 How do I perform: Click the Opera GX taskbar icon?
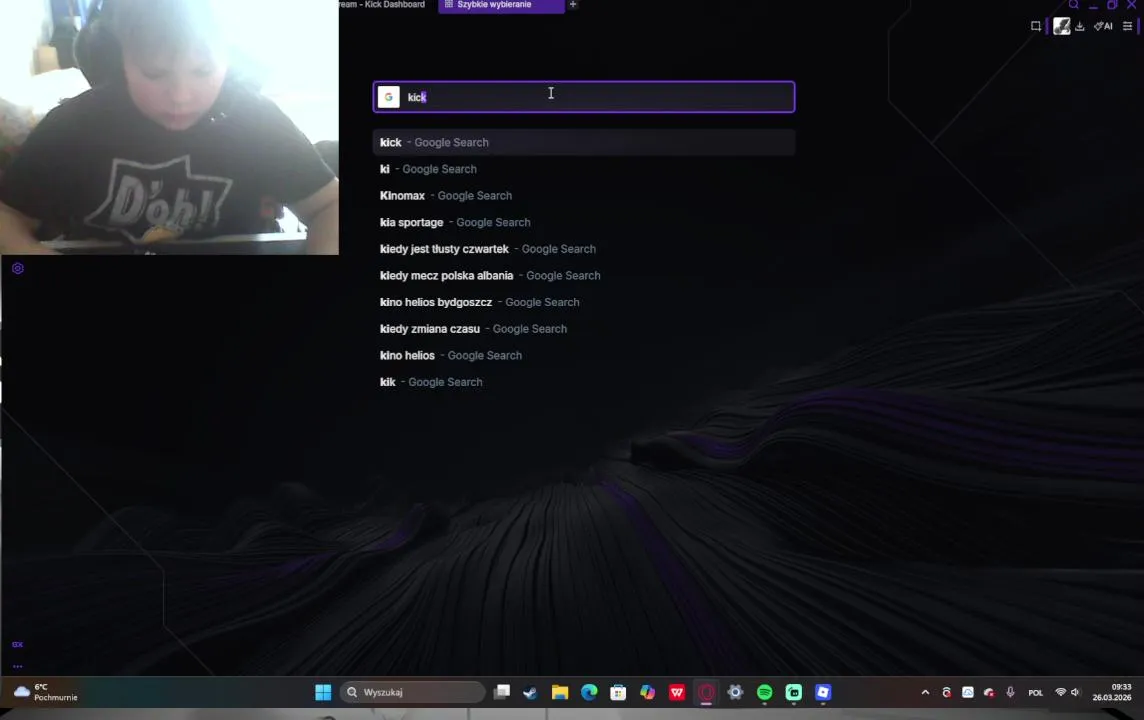pyautogui.click(x=706, y=692)
